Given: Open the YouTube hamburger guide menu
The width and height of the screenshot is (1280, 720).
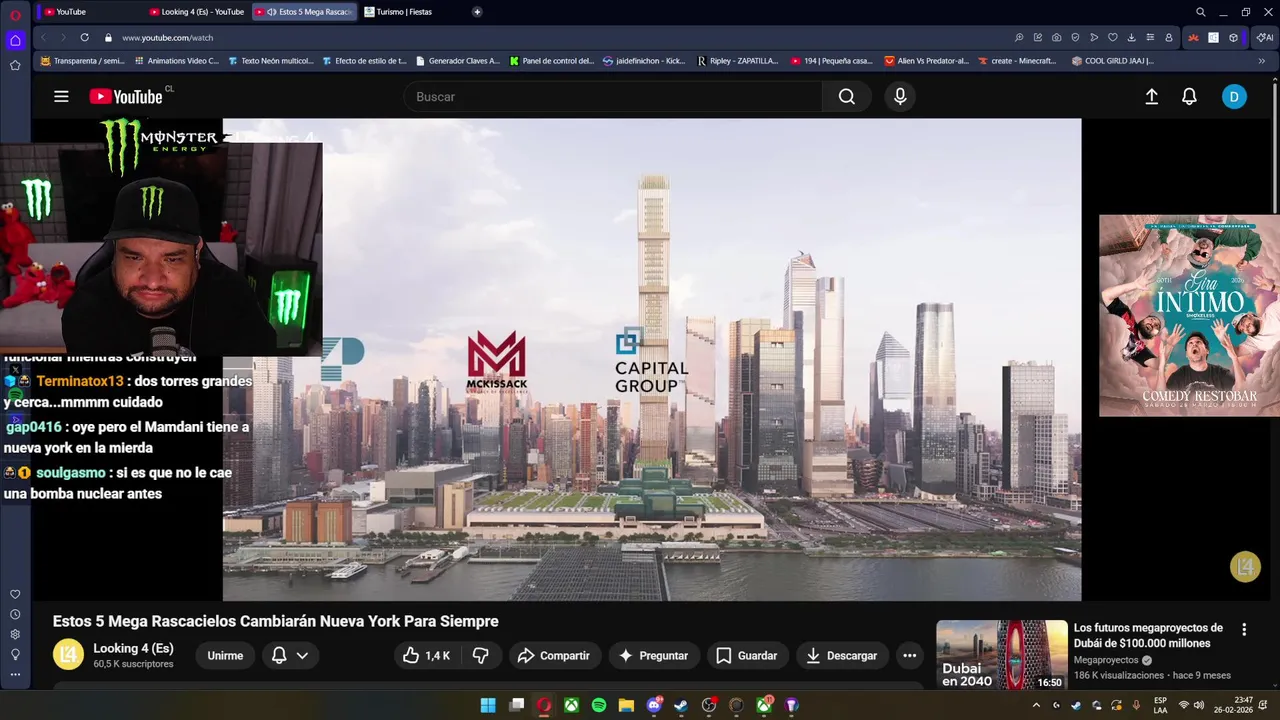Looking at the screenshot, I should coord(61,97).
